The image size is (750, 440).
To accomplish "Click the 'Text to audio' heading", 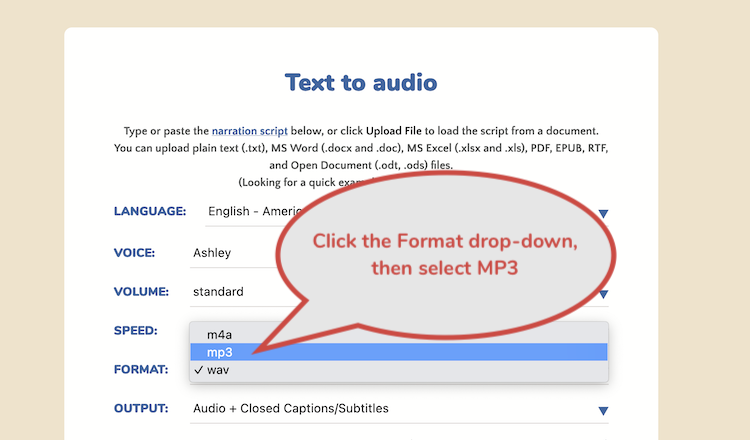I will click(361, 82).
